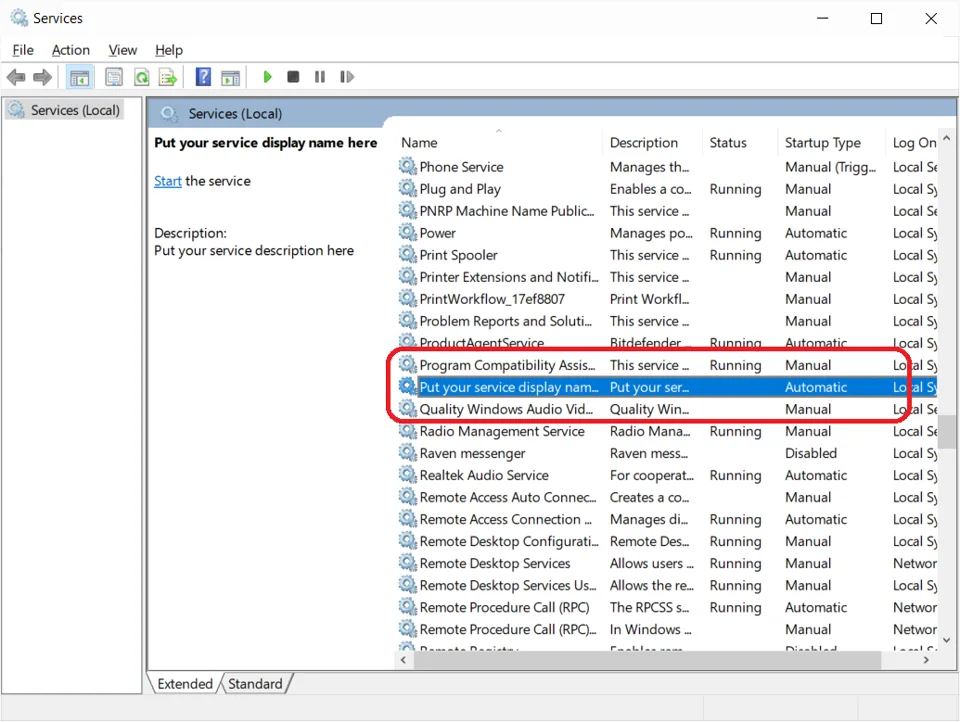
Task: Click the Refresh toolbar icon
Action: pyautogui.click(x=141, y=77)
